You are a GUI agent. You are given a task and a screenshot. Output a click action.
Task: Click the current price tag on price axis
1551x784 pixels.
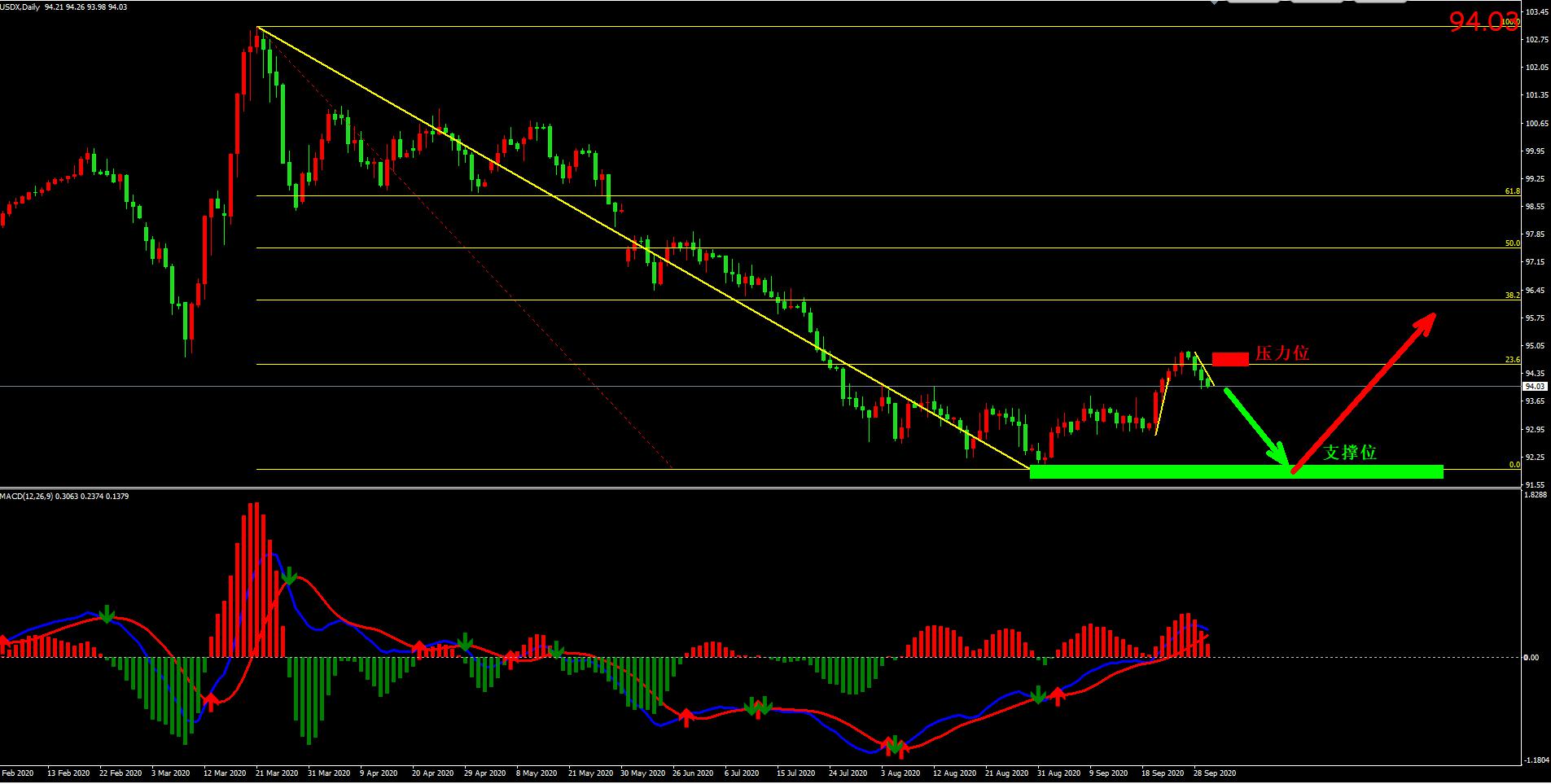1534,386
